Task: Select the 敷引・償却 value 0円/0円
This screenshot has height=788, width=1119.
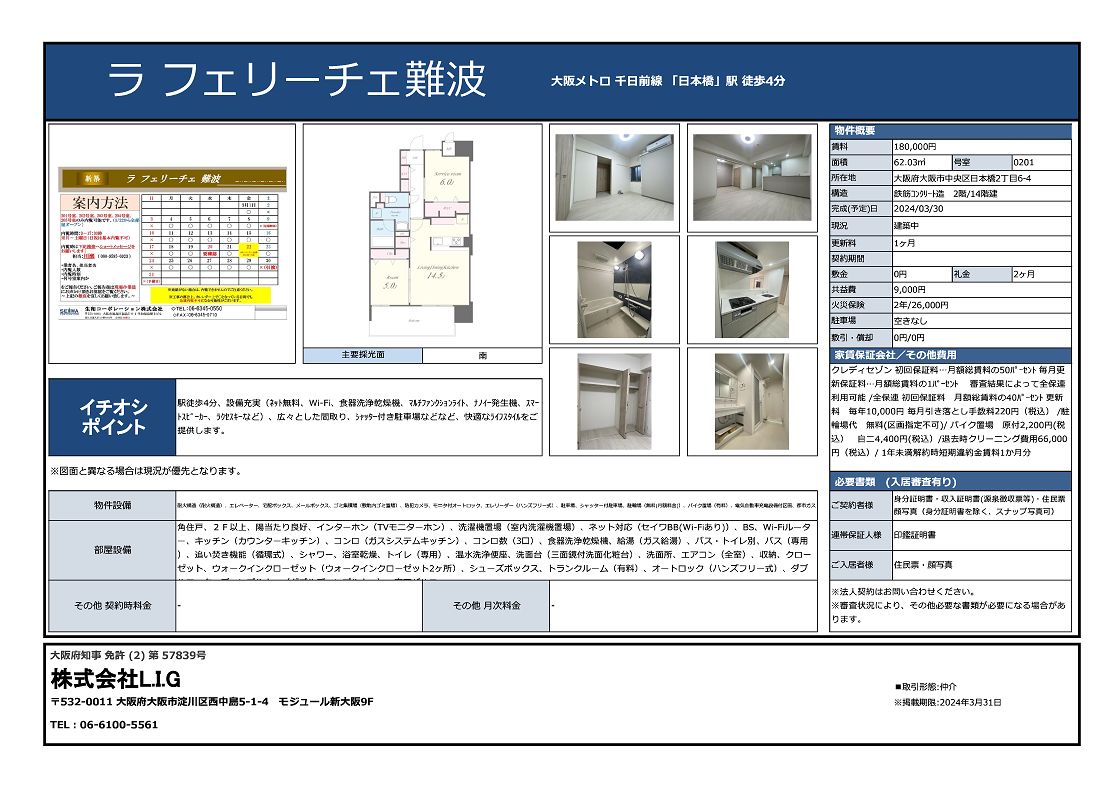Action: (908, 337)
